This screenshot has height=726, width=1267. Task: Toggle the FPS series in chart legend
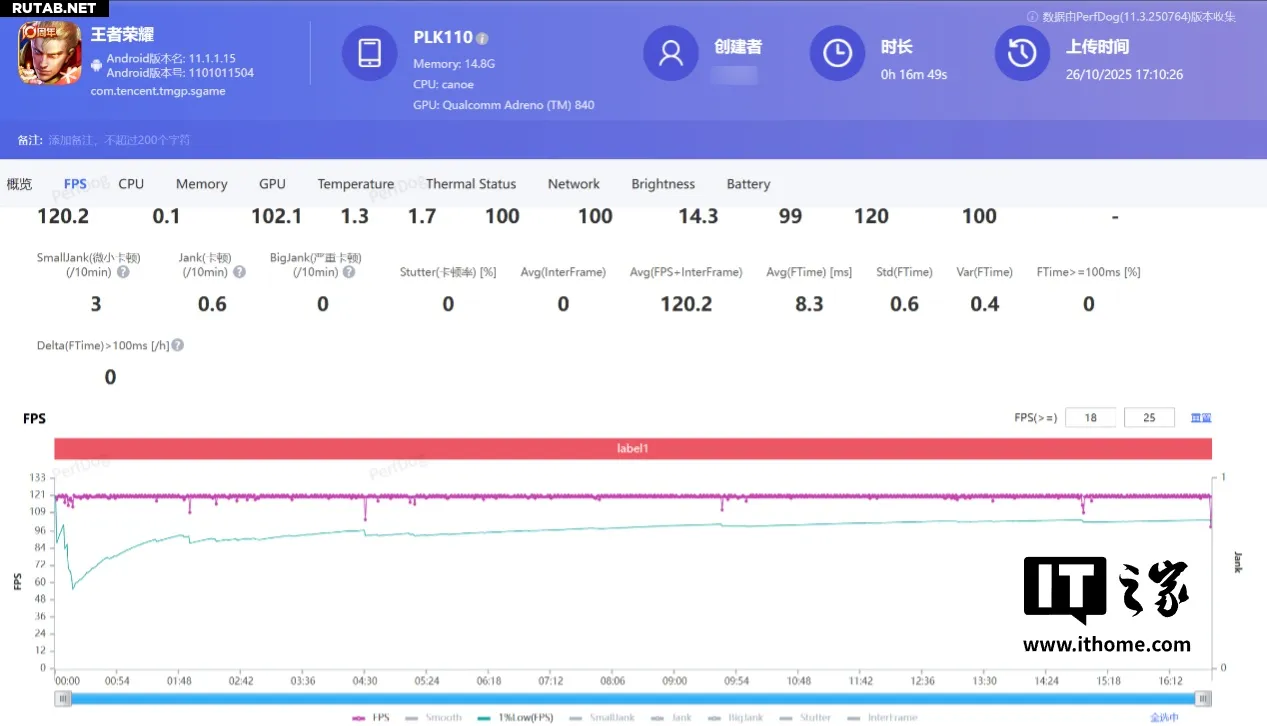point(371,717)
